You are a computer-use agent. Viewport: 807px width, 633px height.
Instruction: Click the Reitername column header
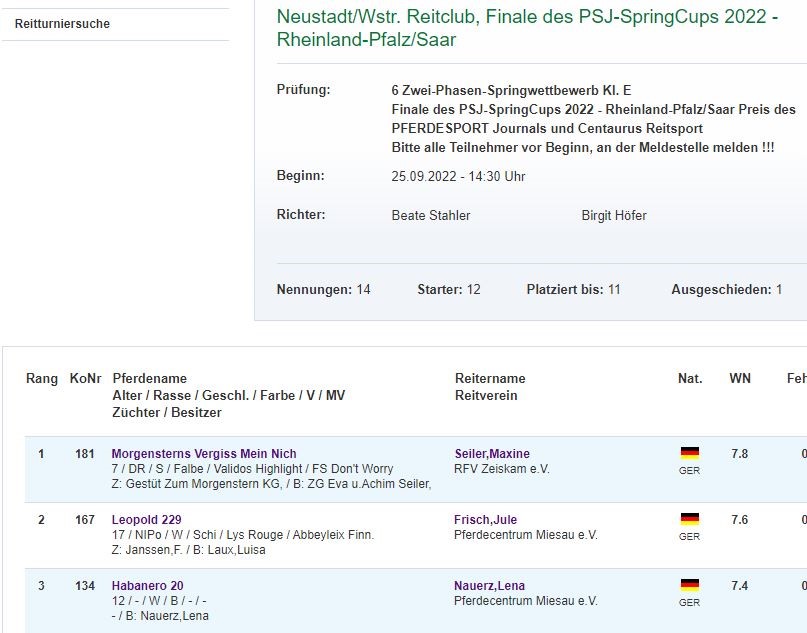click(490, 379)
